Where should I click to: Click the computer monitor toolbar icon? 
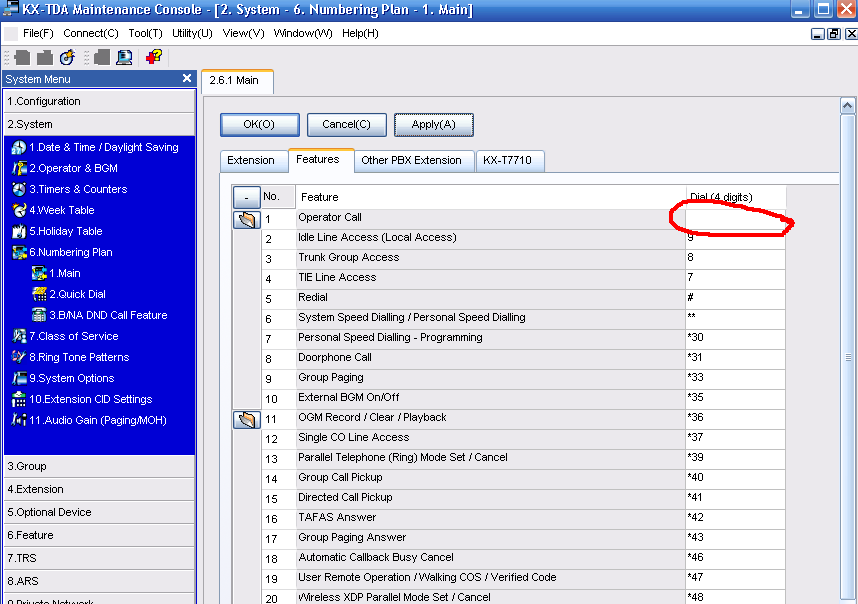click(124, 57)
